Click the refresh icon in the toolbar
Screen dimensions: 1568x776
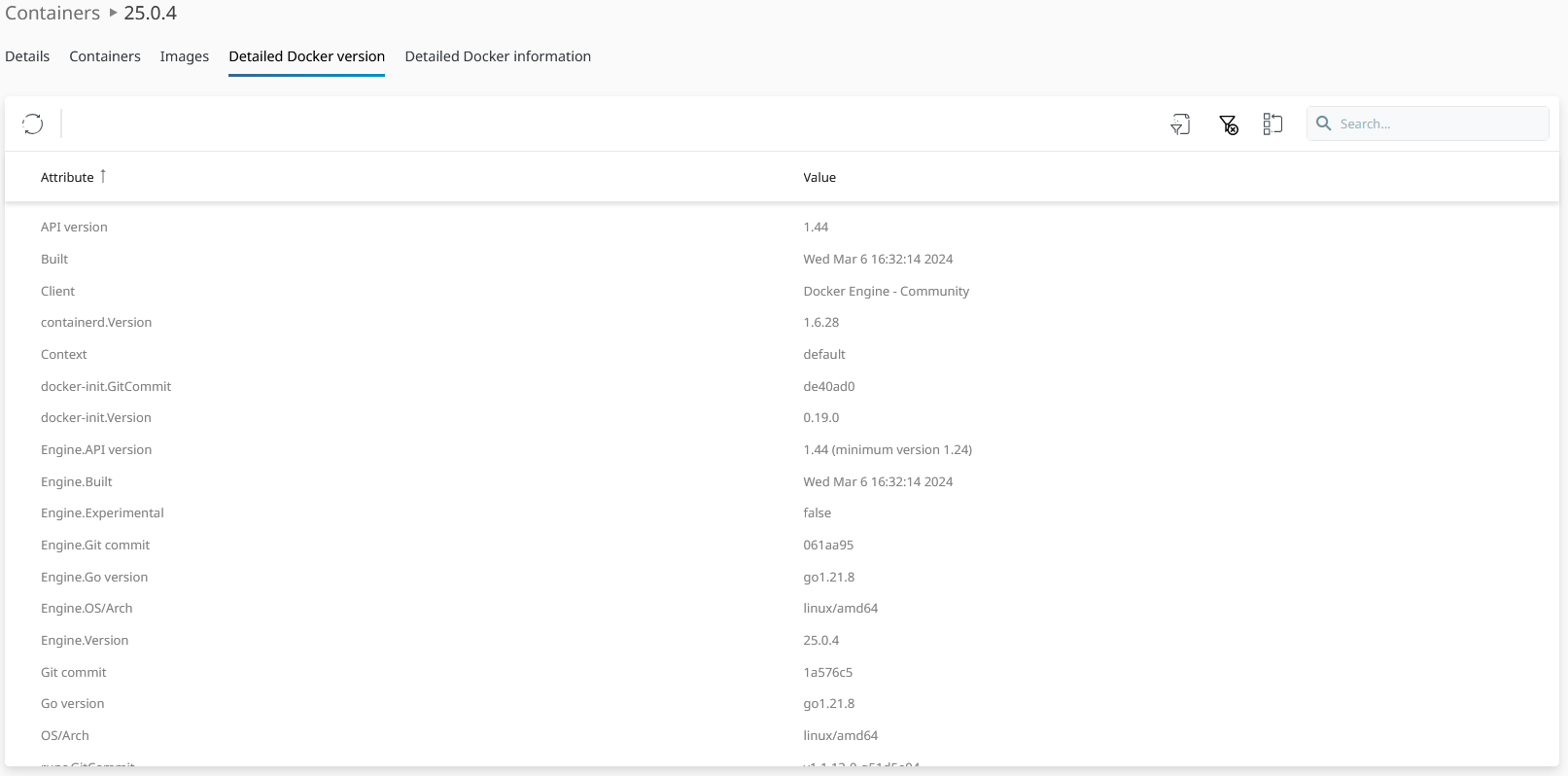(x=33, y=123)
